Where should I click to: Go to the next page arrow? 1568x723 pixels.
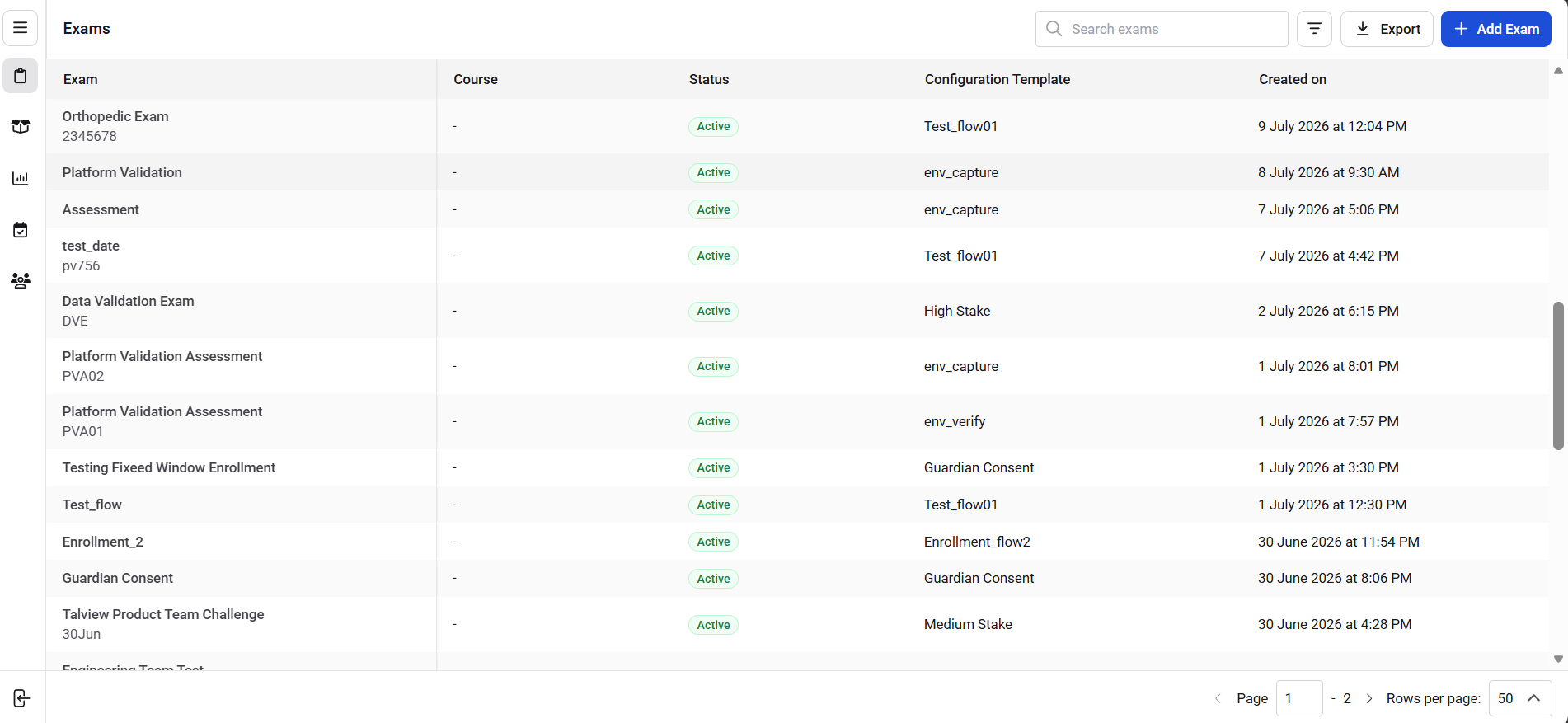click(x=1369, y=698)
